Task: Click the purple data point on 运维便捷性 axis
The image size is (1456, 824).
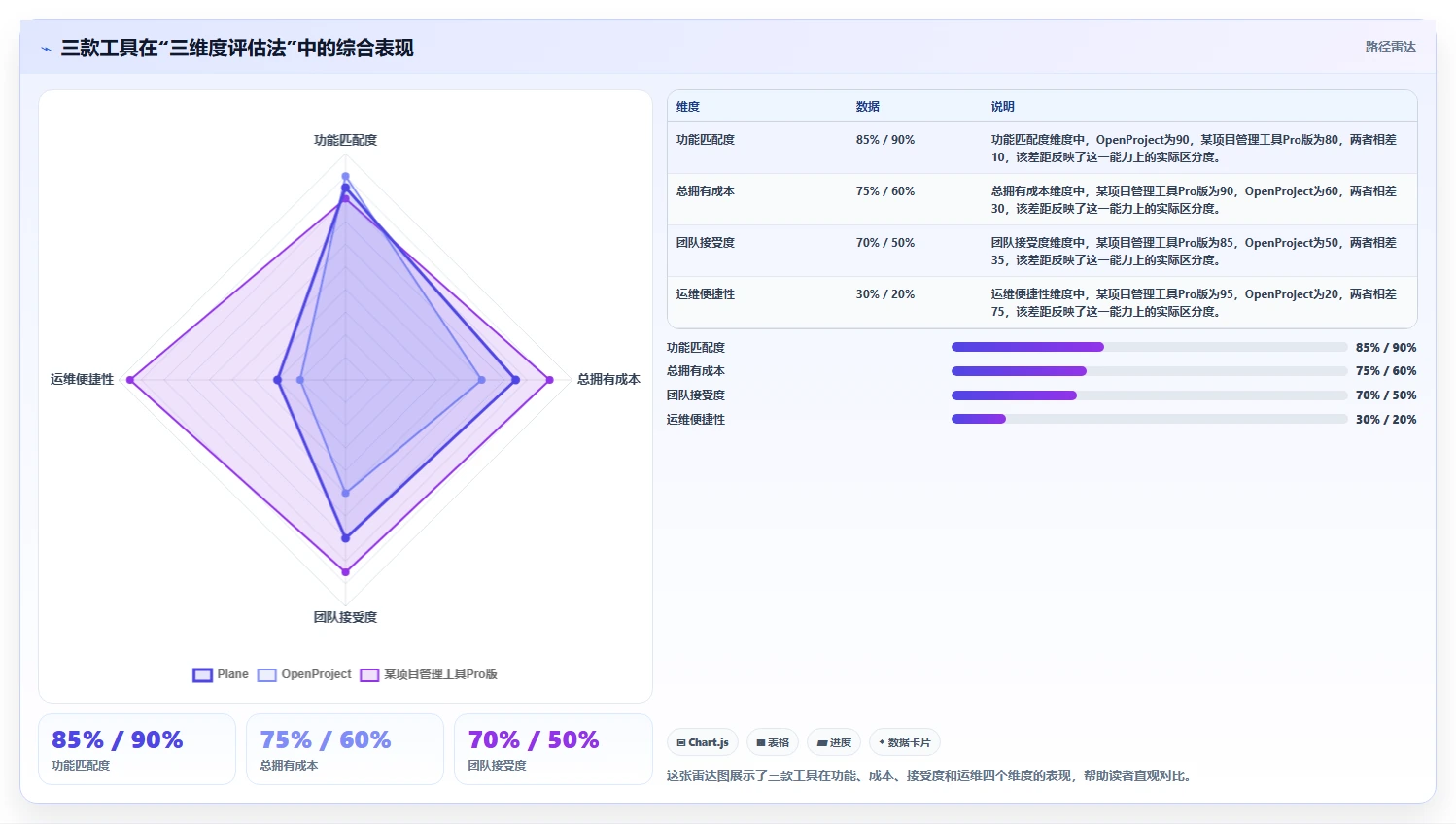Action: [x=130, y=380]
